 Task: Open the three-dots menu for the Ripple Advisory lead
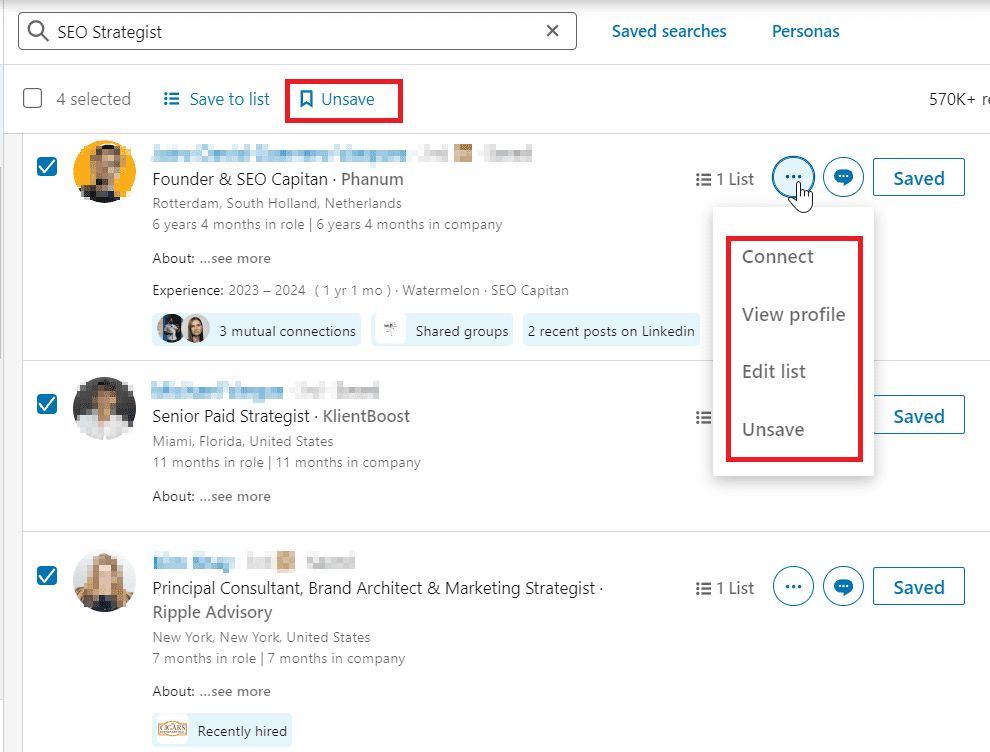[793, 588]
